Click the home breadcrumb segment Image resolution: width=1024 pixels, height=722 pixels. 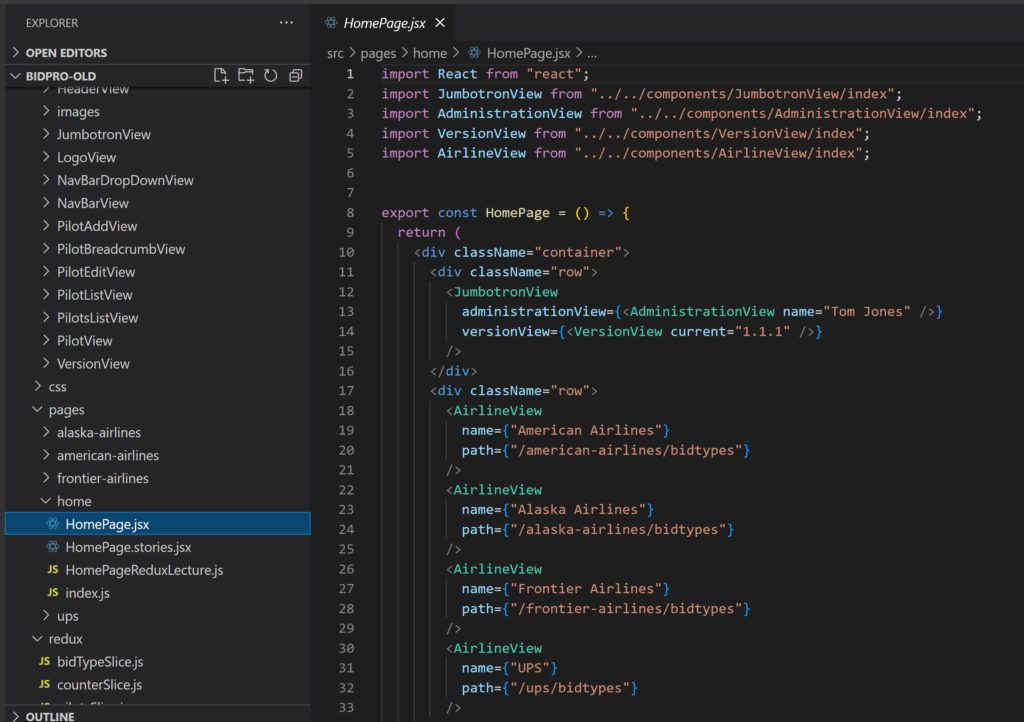[x=430, y=53]
